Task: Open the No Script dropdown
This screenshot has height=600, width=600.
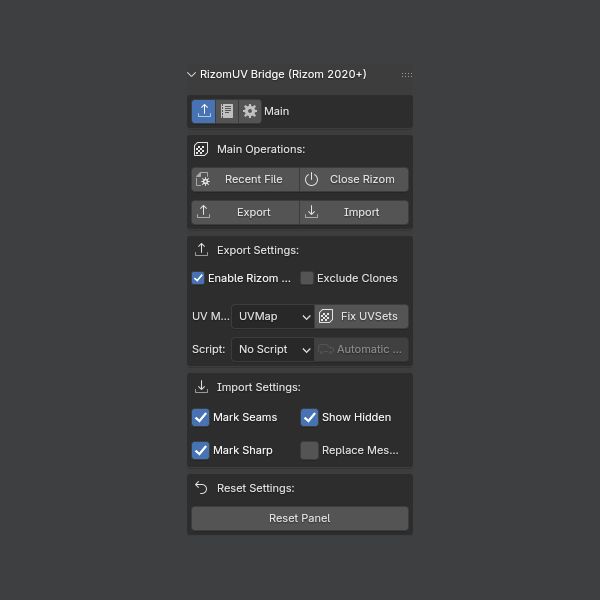Action: click(x=273, y=349)
